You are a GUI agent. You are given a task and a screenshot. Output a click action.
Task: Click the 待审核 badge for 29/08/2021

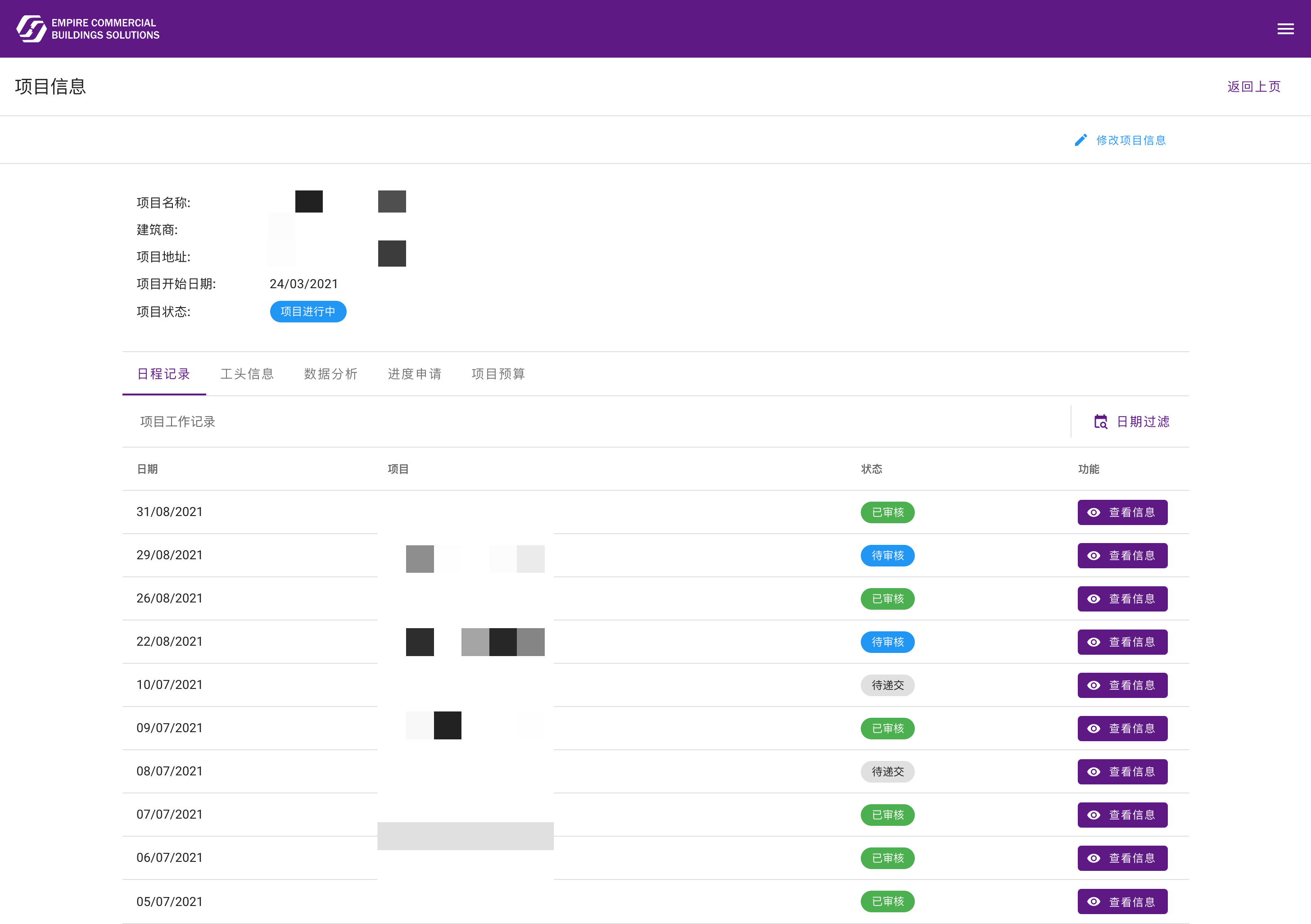887,555
